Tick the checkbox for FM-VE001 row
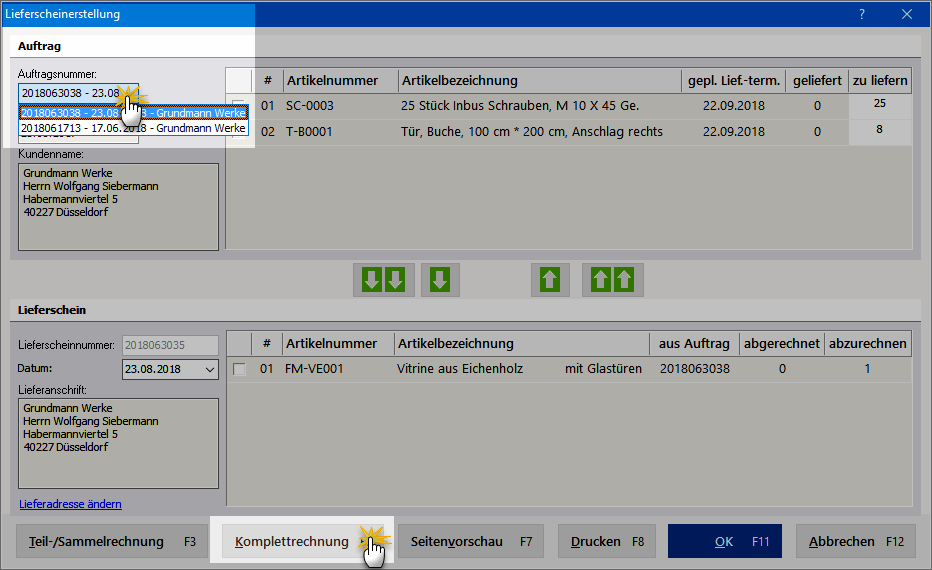Screen dimensions: 932x570 [239, 369]
